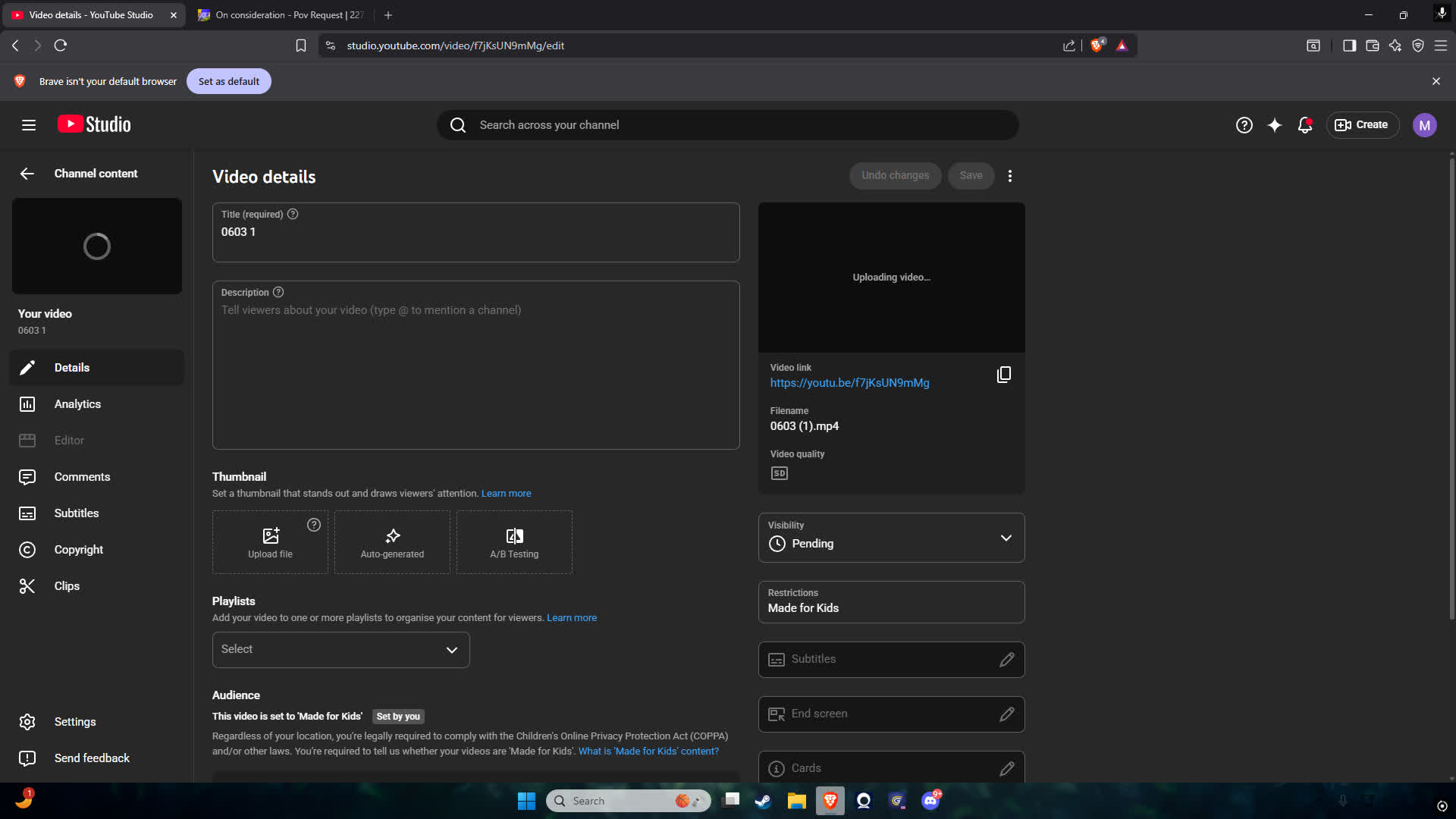Click Undo changes button
The height and width of the screenshot is (819, 1456).
click(895, 176)
